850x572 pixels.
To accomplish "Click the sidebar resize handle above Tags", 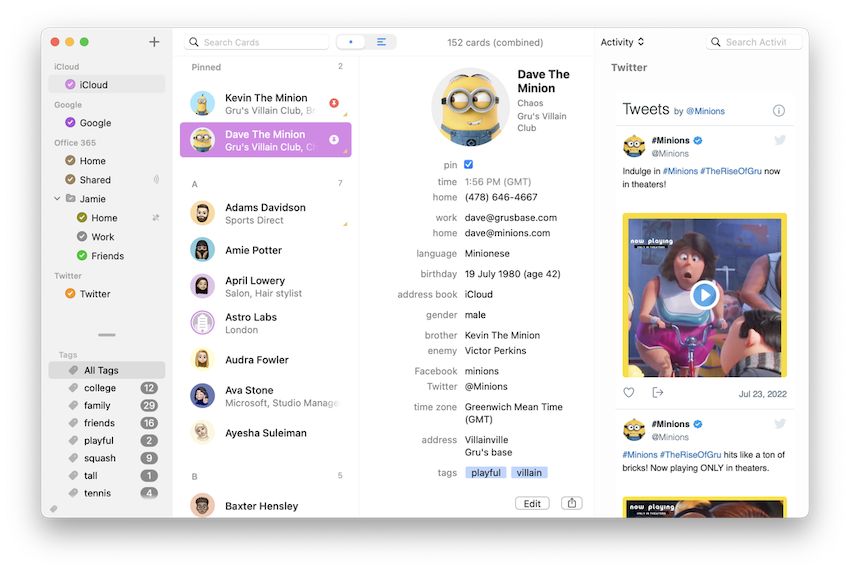I will tap(107, 335).
